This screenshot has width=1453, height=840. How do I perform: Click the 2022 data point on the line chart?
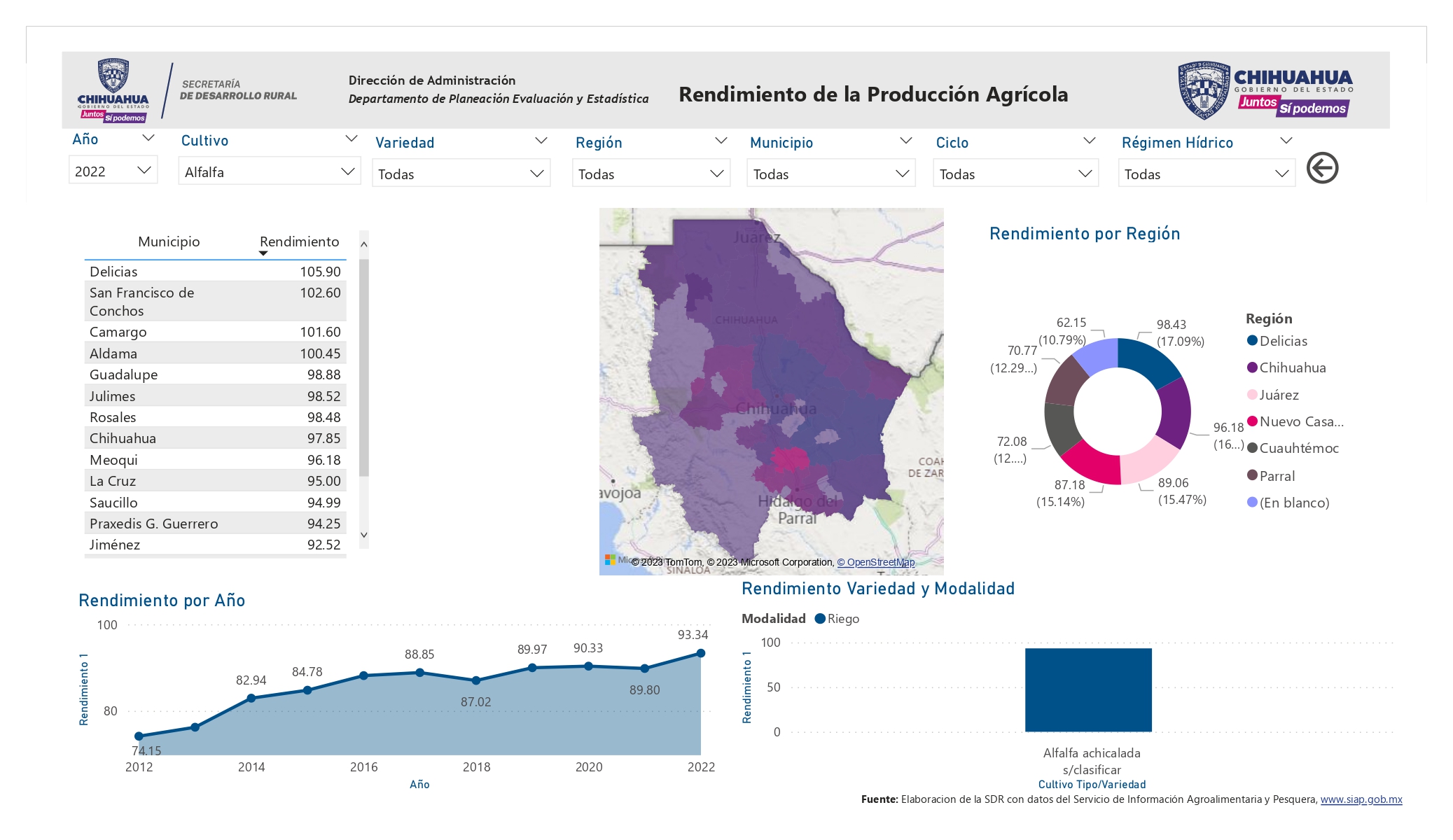tap(701, 653)
